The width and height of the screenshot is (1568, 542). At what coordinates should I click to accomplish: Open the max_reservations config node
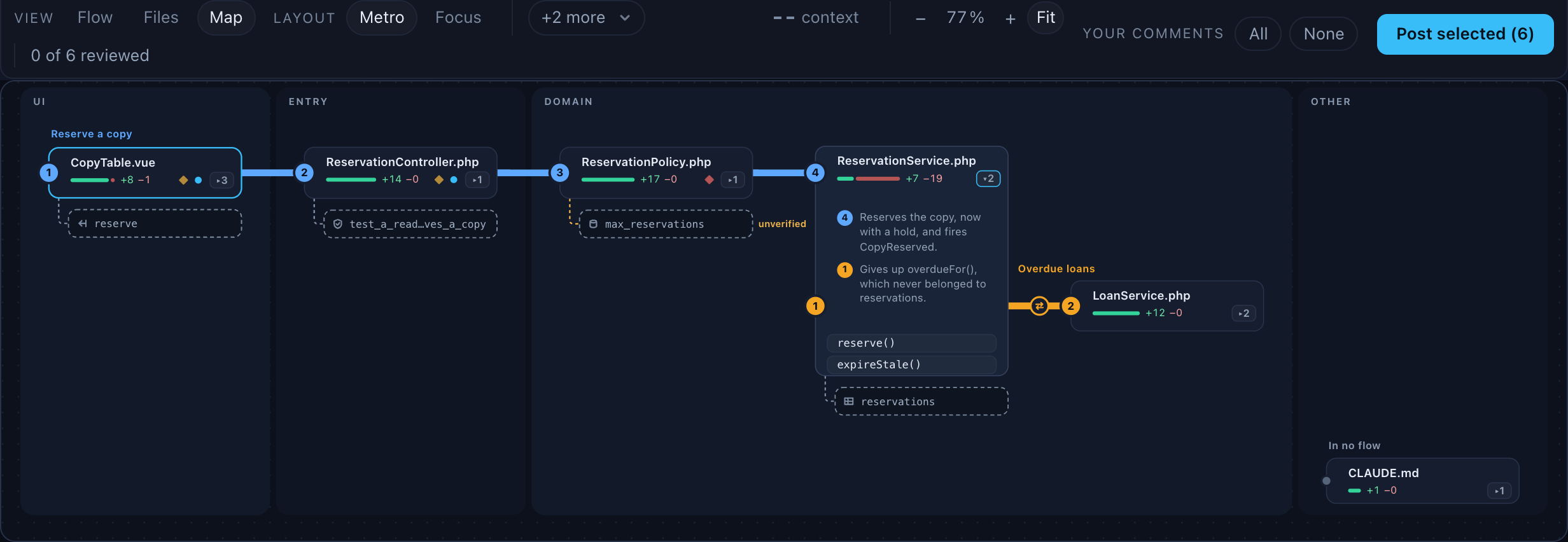tap(666, 224)
